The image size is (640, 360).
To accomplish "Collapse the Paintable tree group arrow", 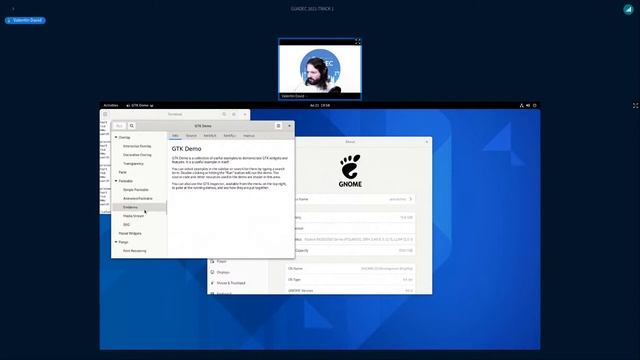I will pyautogui.click(x=116, y=181).
